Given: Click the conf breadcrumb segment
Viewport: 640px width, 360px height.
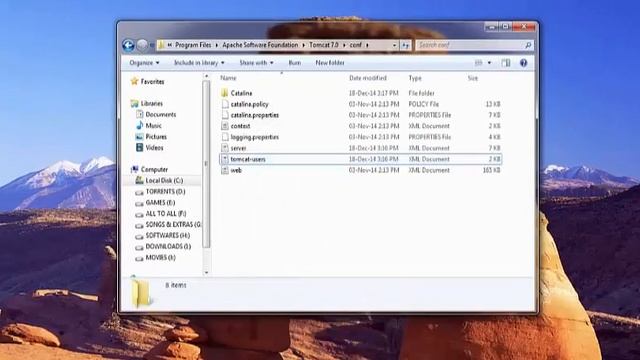Looking at the screenshot, I should [x=356, y=45].
